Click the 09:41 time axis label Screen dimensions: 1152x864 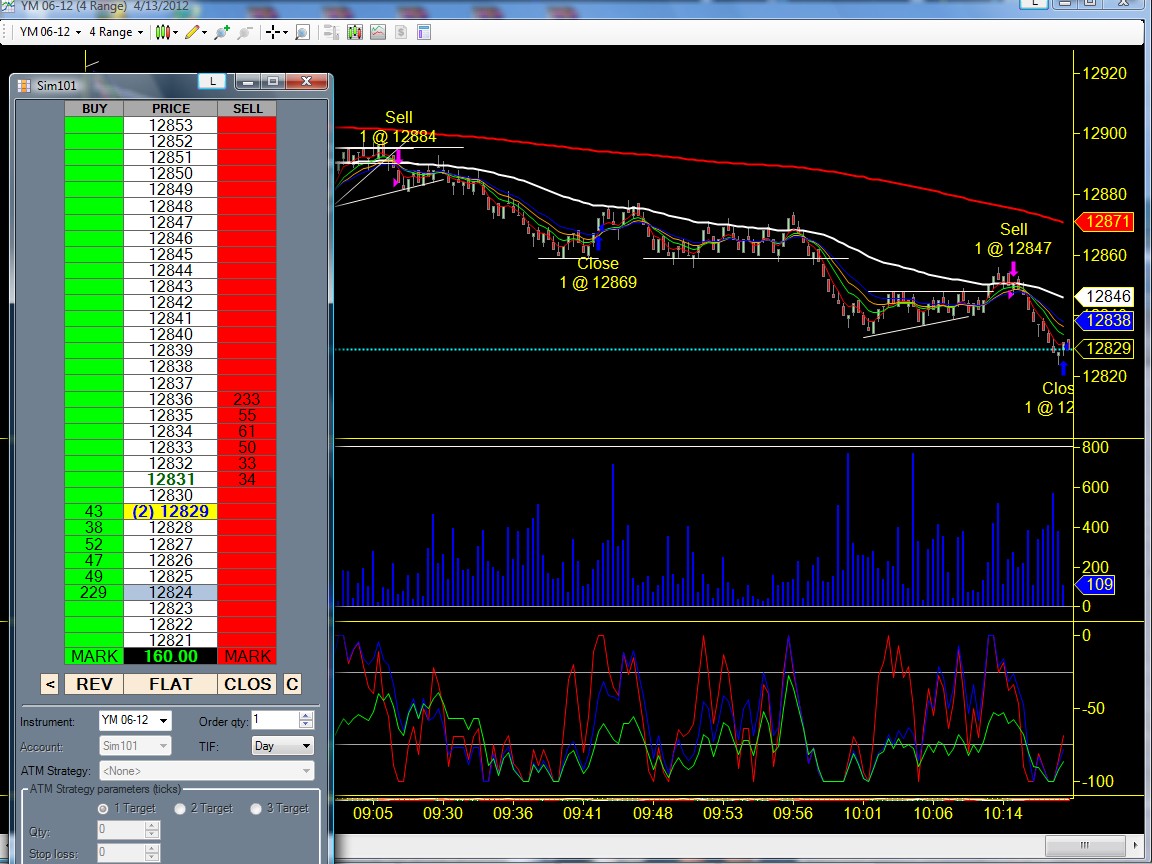click(583, 813)
